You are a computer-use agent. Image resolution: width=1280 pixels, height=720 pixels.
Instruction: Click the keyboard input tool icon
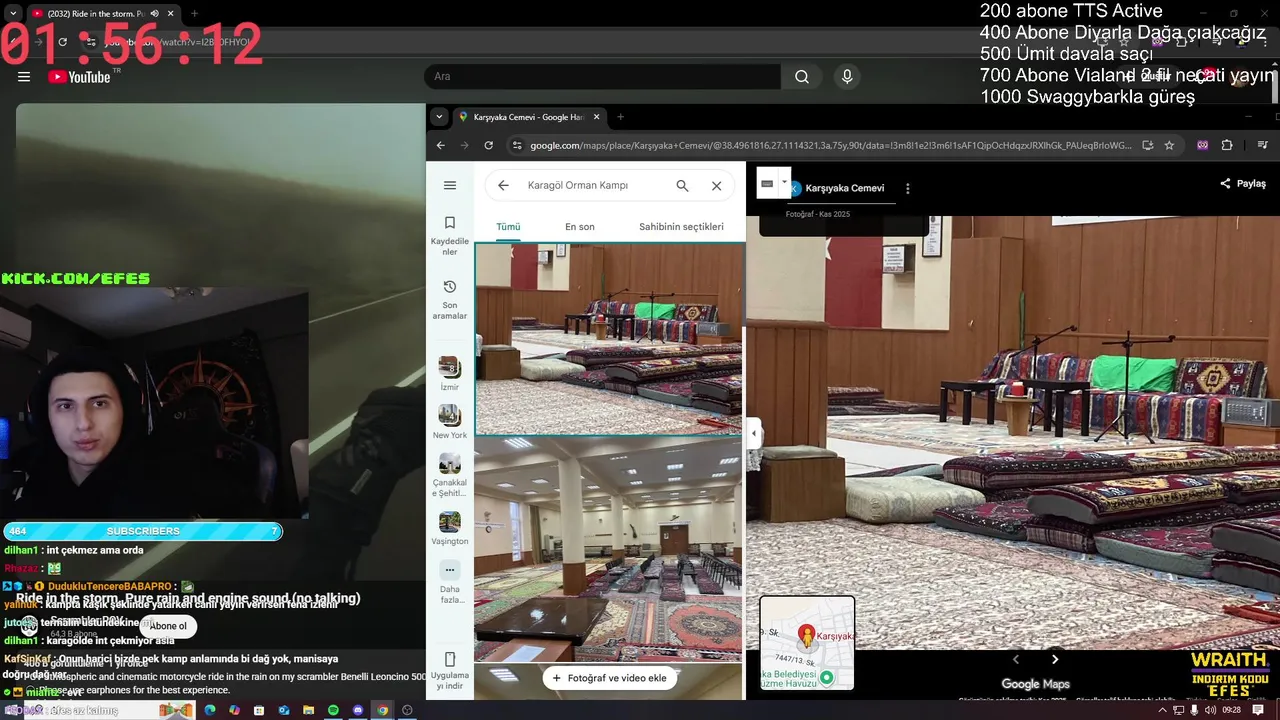tap(767, 183)
